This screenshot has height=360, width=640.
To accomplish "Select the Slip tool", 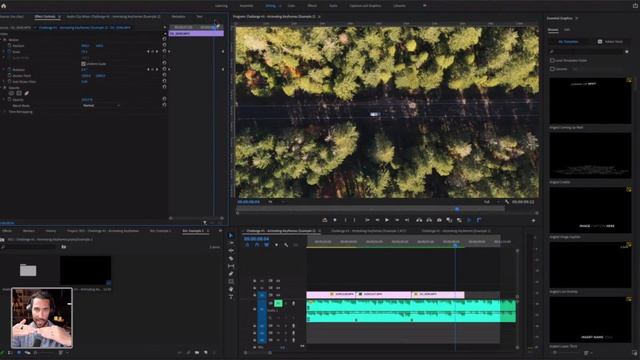I will [231, 266].
